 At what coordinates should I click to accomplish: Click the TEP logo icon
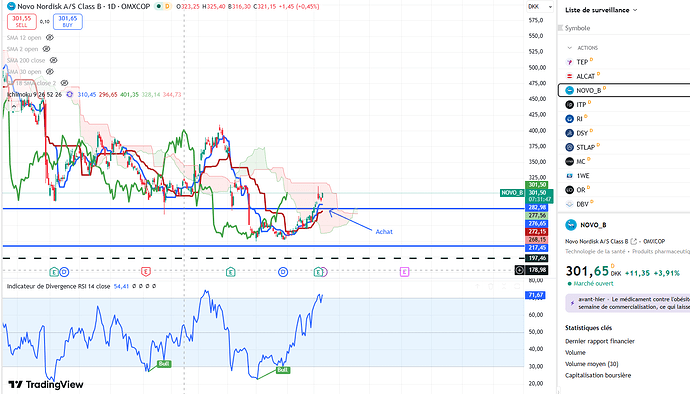click(x=569, y=62)
